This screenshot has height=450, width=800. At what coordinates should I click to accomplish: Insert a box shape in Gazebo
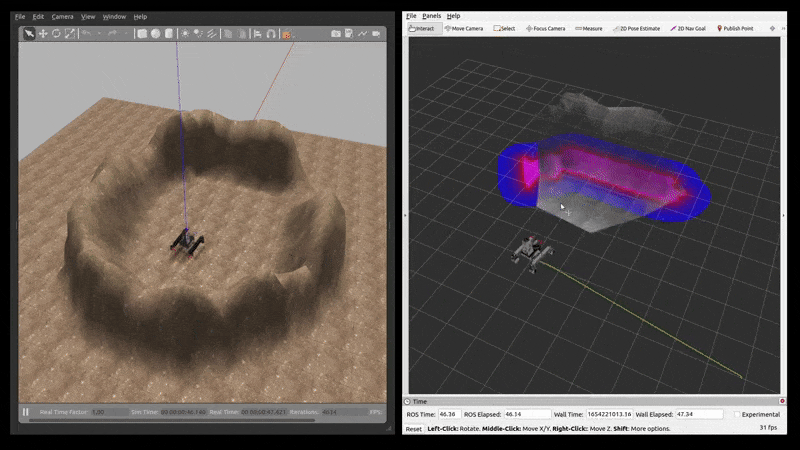click(142, 34)
